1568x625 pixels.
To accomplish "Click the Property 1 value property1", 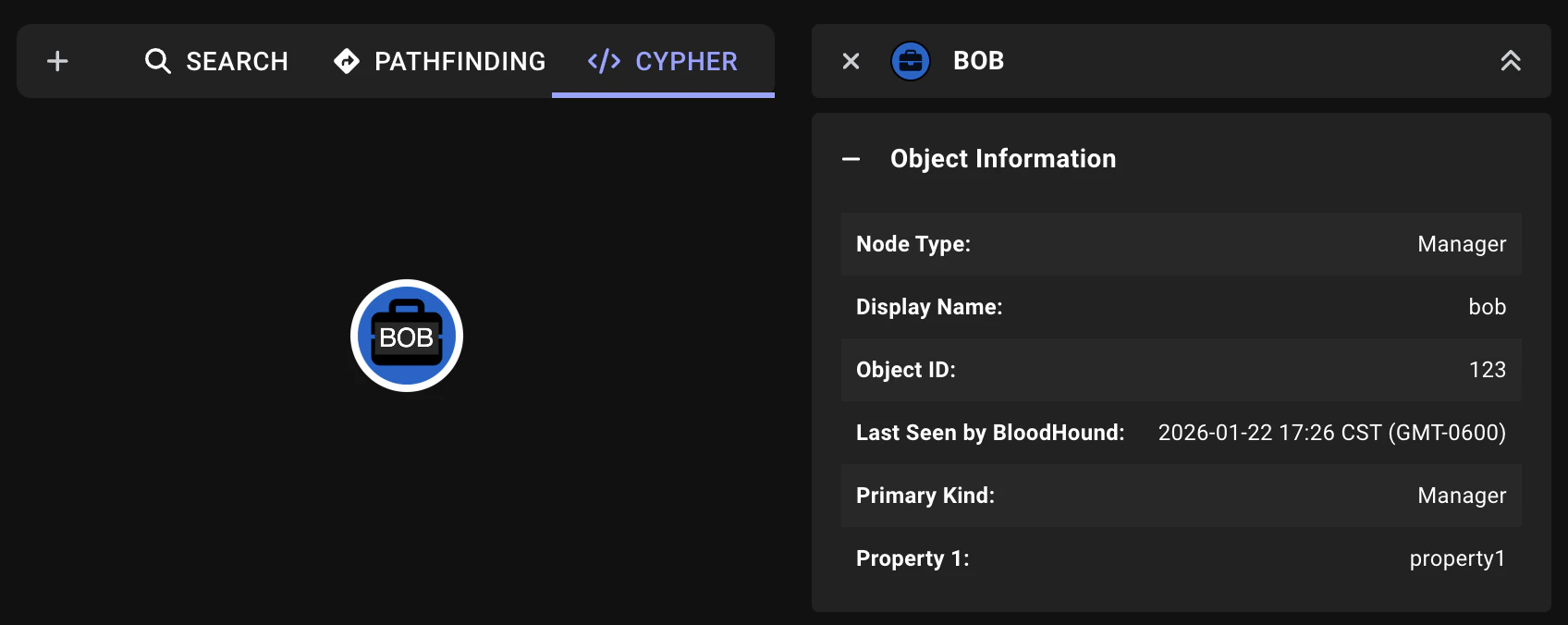I will pyautogui.click(x=1457, y=558).
